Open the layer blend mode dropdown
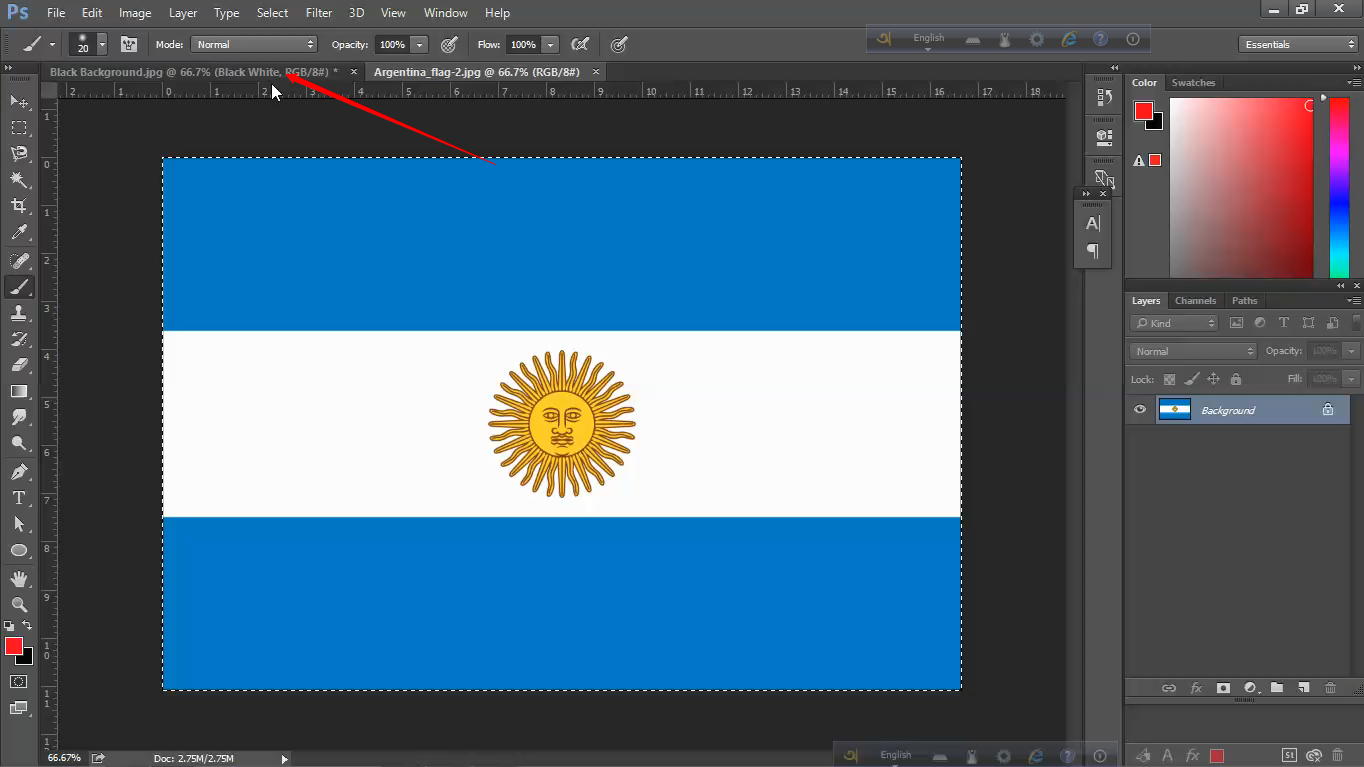The width and height of the screenshot is (1364, 767). pyautogui.click(x=1193, y=351)
